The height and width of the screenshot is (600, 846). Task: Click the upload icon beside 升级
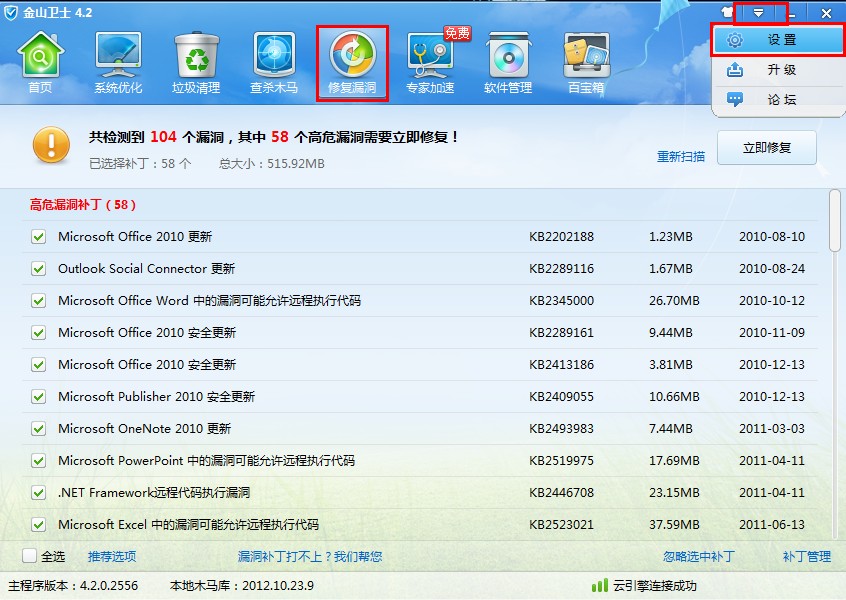click(x=734, y=70)
